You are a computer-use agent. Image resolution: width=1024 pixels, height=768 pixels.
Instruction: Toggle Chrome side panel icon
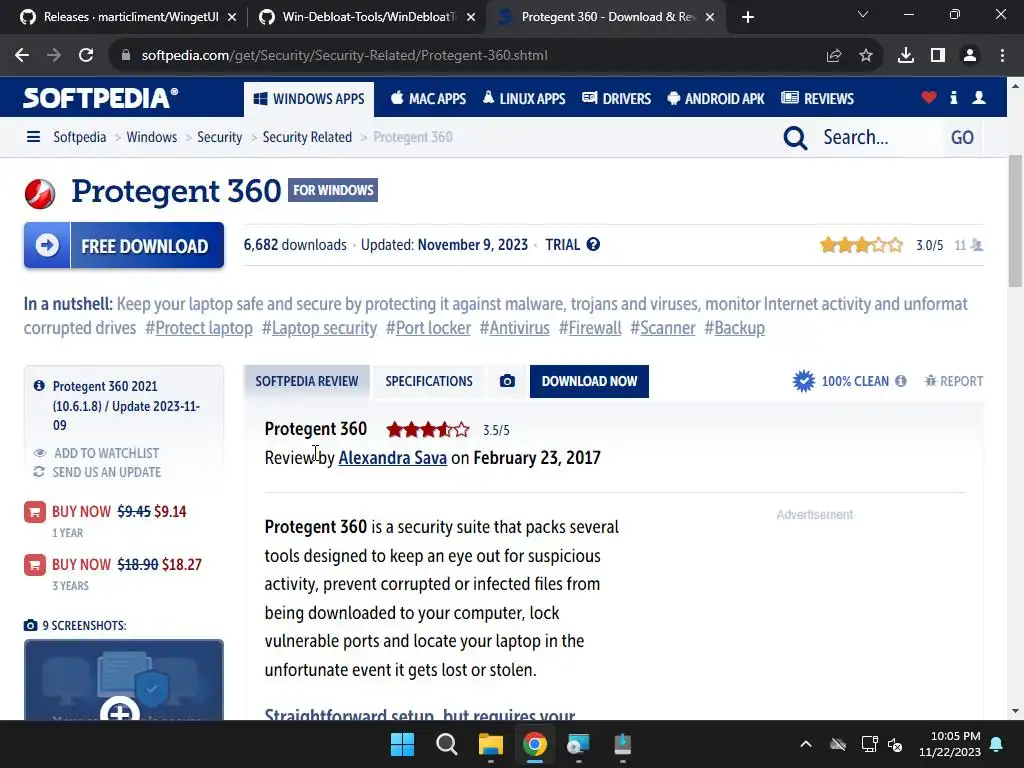pyautogui.click(x=938, y=56)
